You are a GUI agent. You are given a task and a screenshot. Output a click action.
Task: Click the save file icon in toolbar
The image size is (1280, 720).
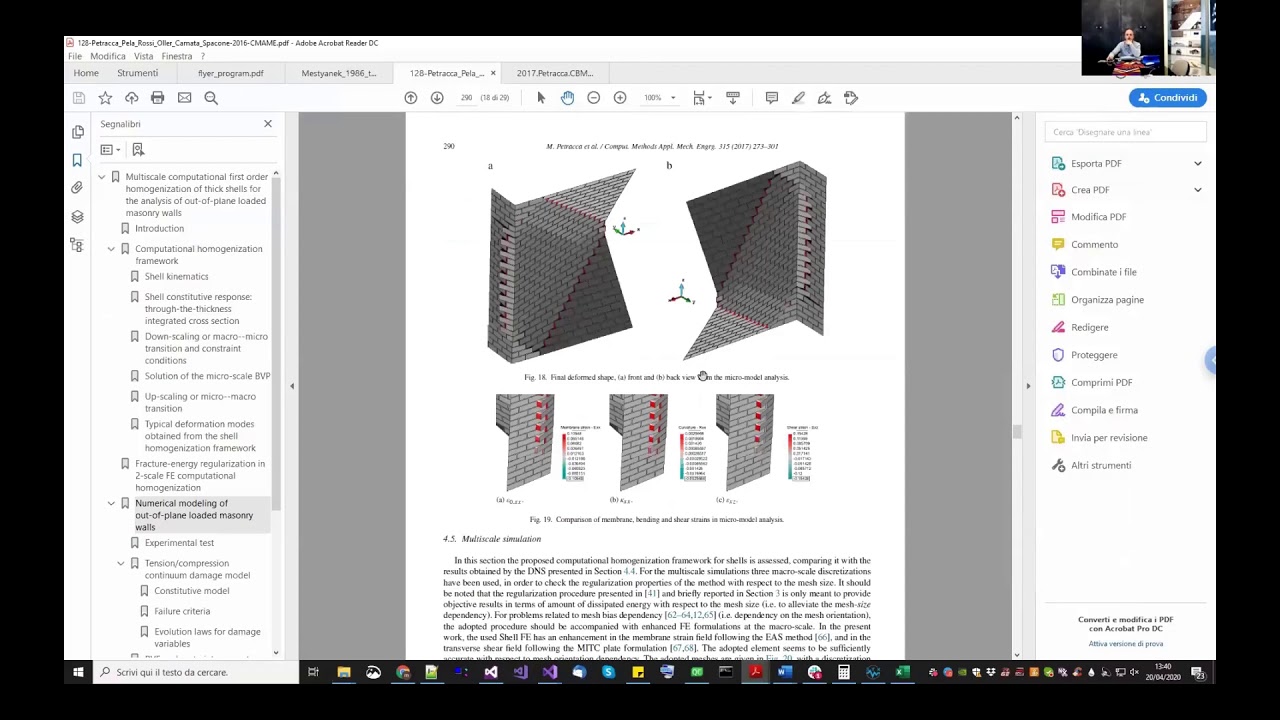point(79,98)
